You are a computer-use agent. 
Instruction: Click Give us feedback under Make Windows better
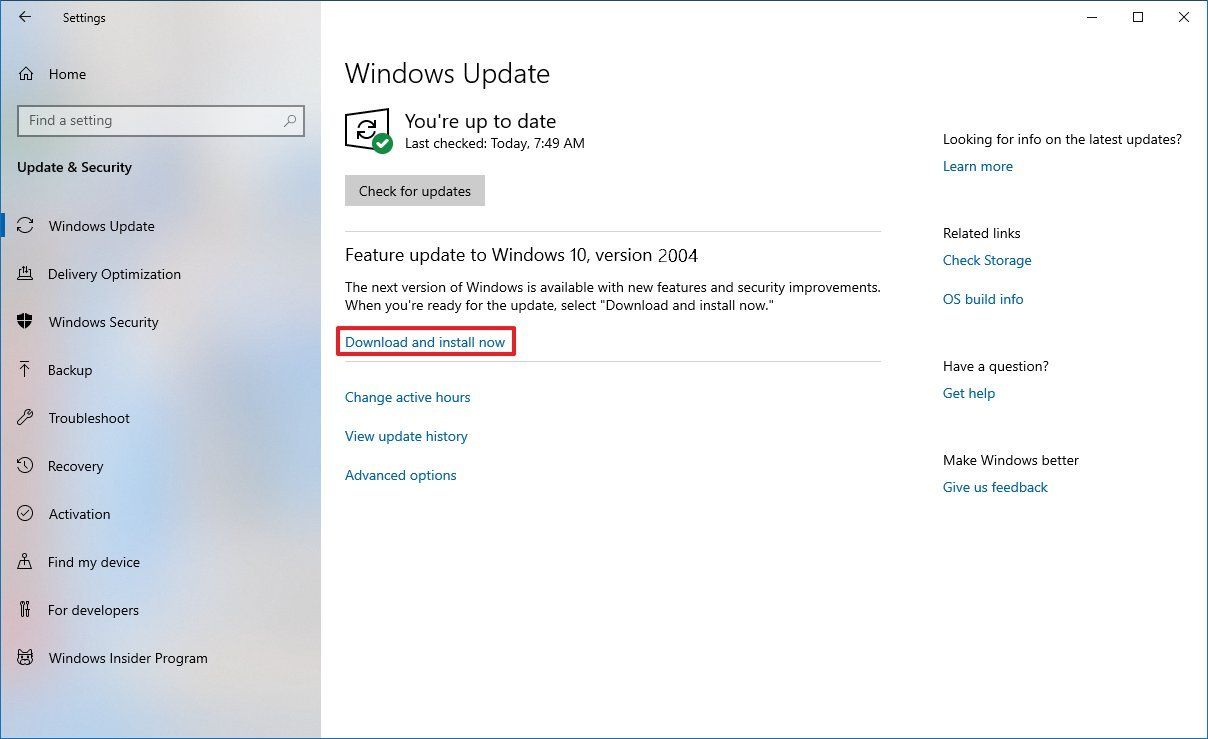pos(995,487)
